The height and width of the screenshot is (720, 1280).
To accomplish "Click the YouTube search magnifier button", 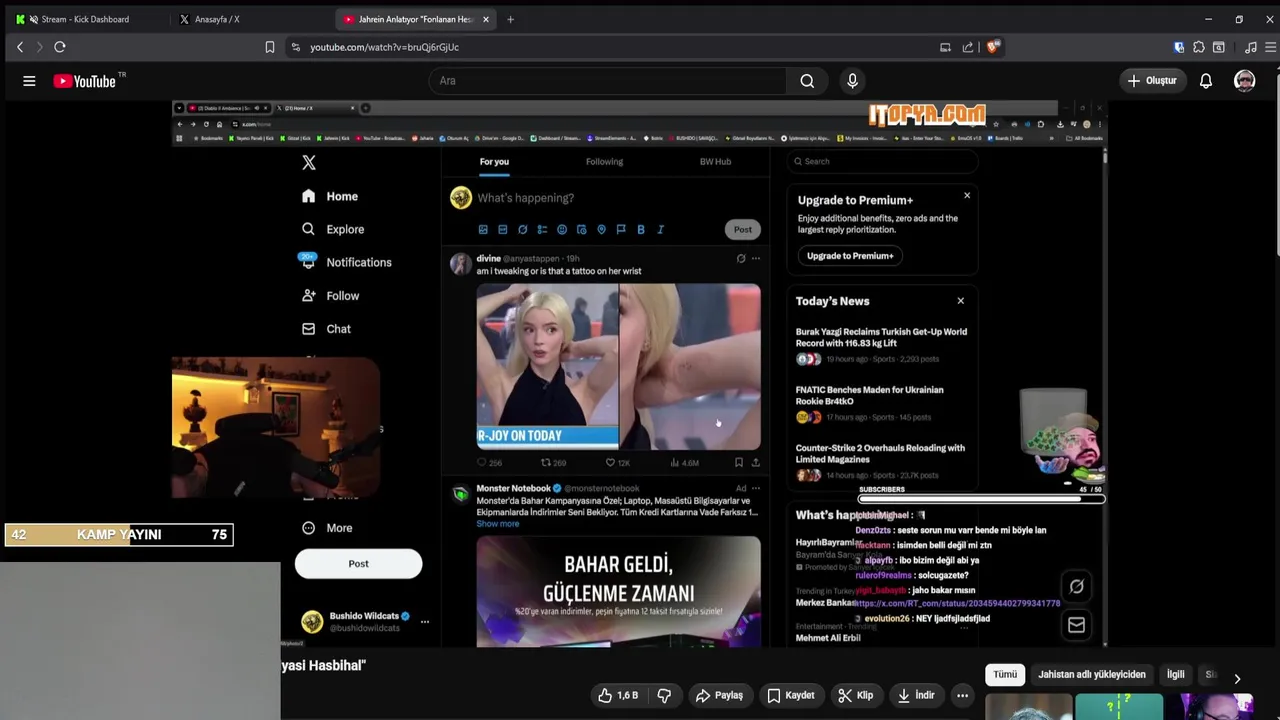I will [807, 81].
